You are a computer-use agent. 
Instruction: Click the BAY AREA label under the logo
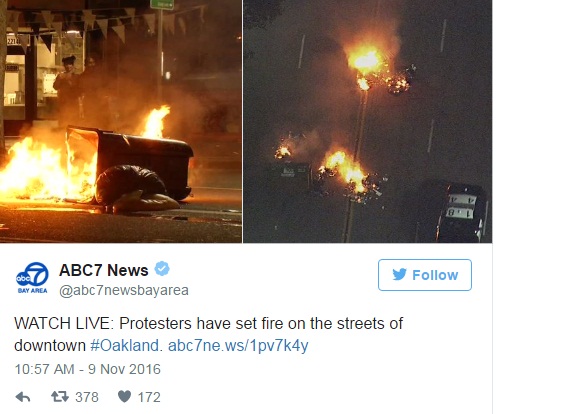[x=32, y=290]
